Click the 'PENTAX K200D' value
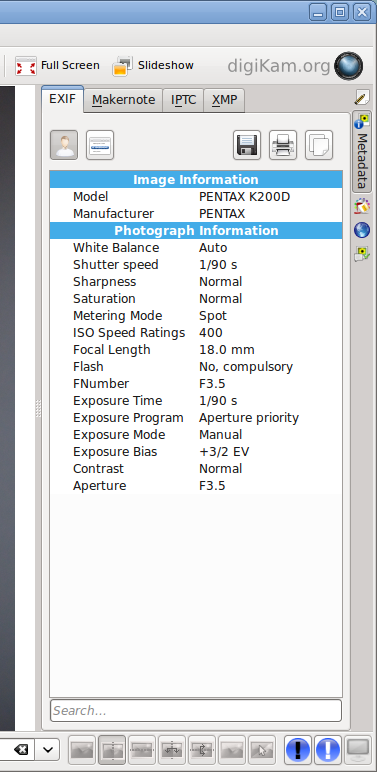 click(245, 197)
